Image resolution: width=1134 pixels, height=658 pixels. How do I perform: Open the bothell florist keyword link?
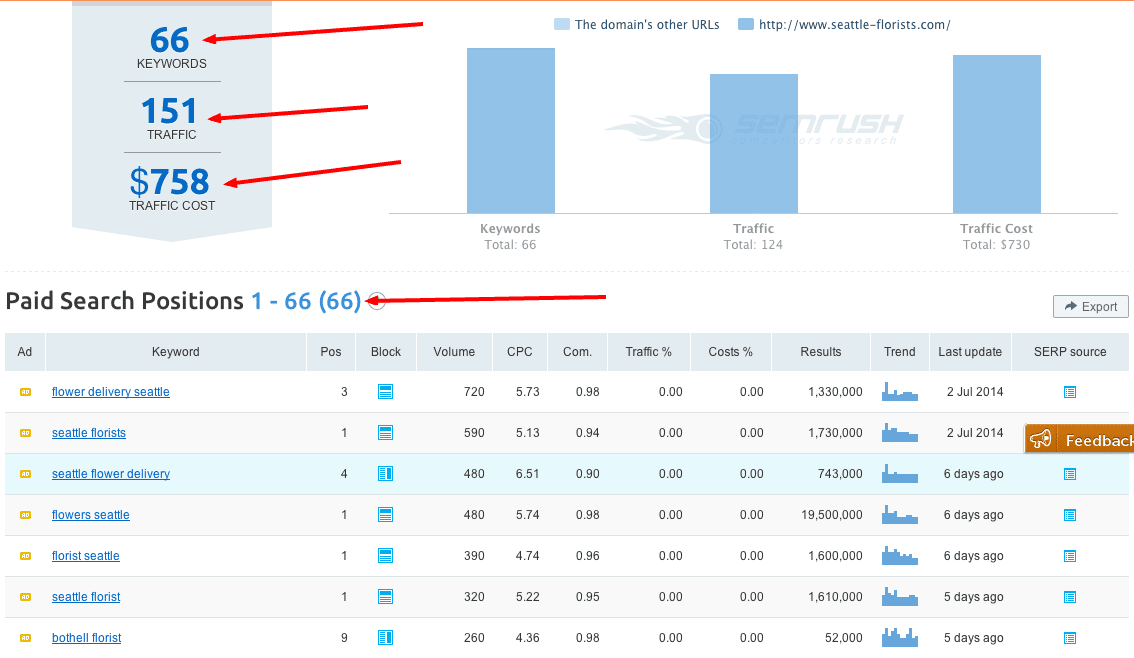pyautogui.click(x=86, y=638)
